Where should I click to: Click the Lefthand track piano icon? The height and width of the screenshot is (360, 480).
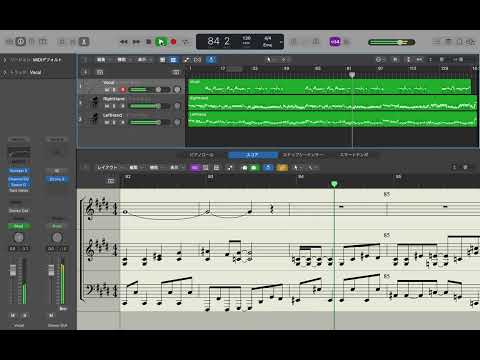pyautogui.click(x=95, y=119)
